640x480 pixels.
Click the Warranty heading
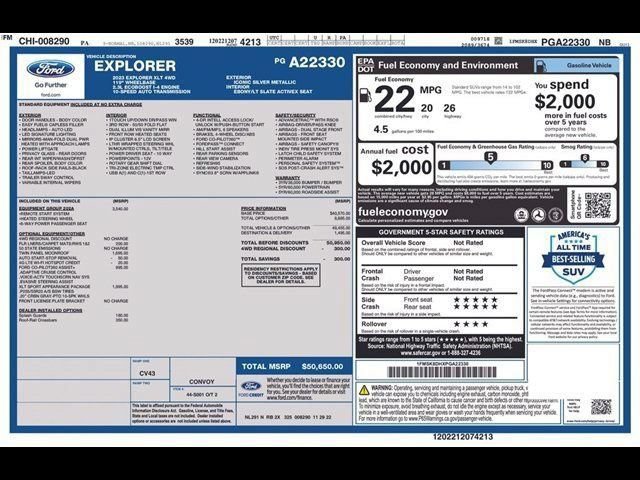tap(287, 178)
